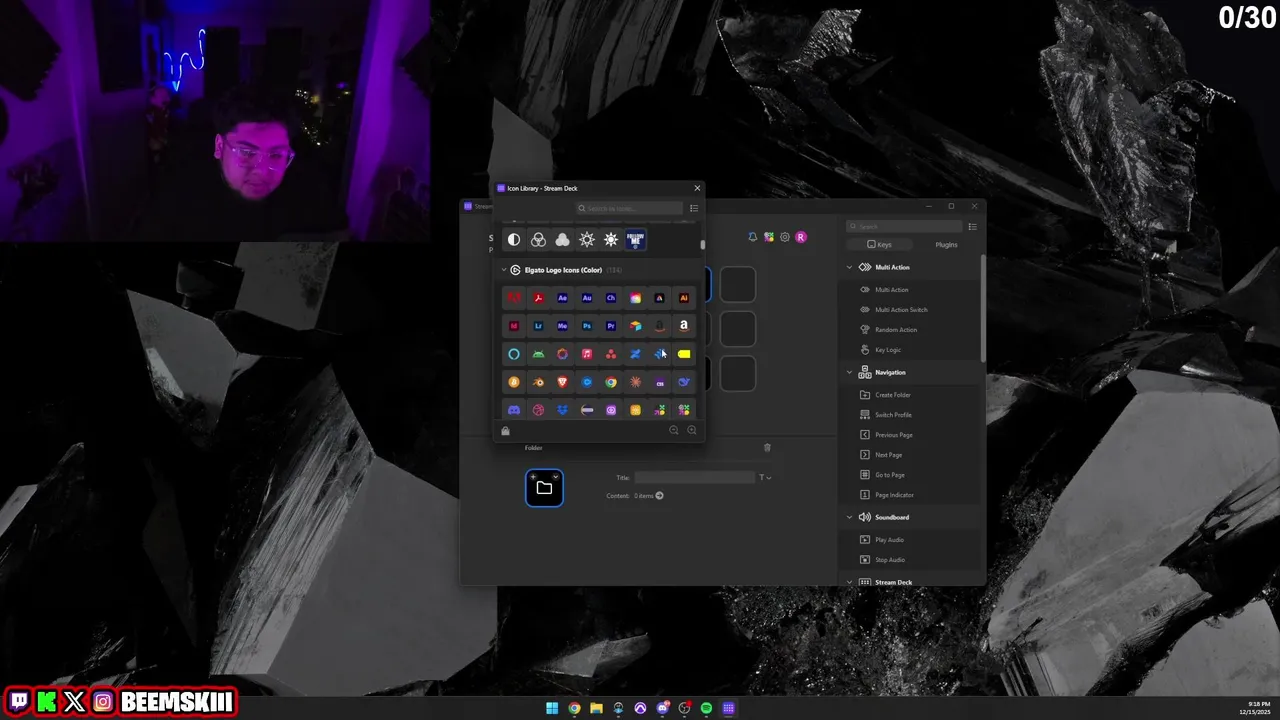
Task: Click the plus badge on folder key
Action: click(533, 476)
